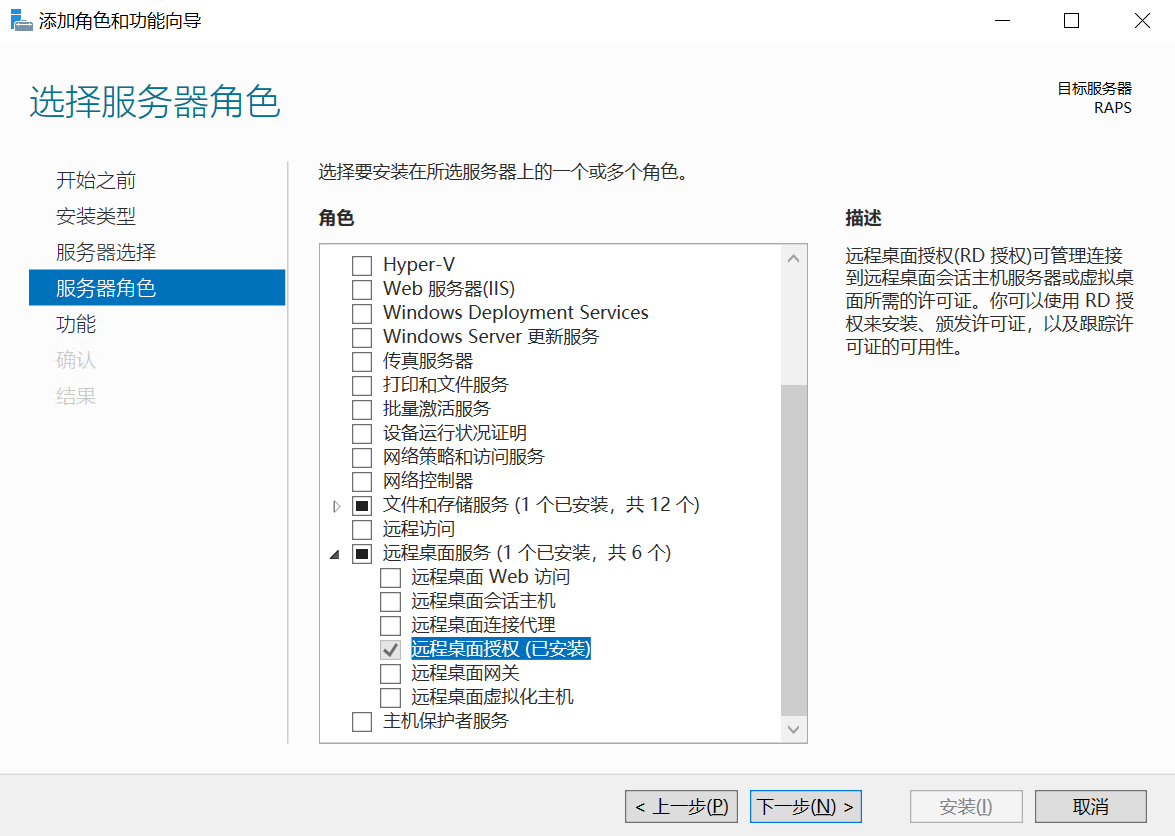Image resolution: width=1175 pixels, height=836 pixels.
Task: Tick the 网络策略和访问服务 checkbox
Action: (x=362, y=457)
